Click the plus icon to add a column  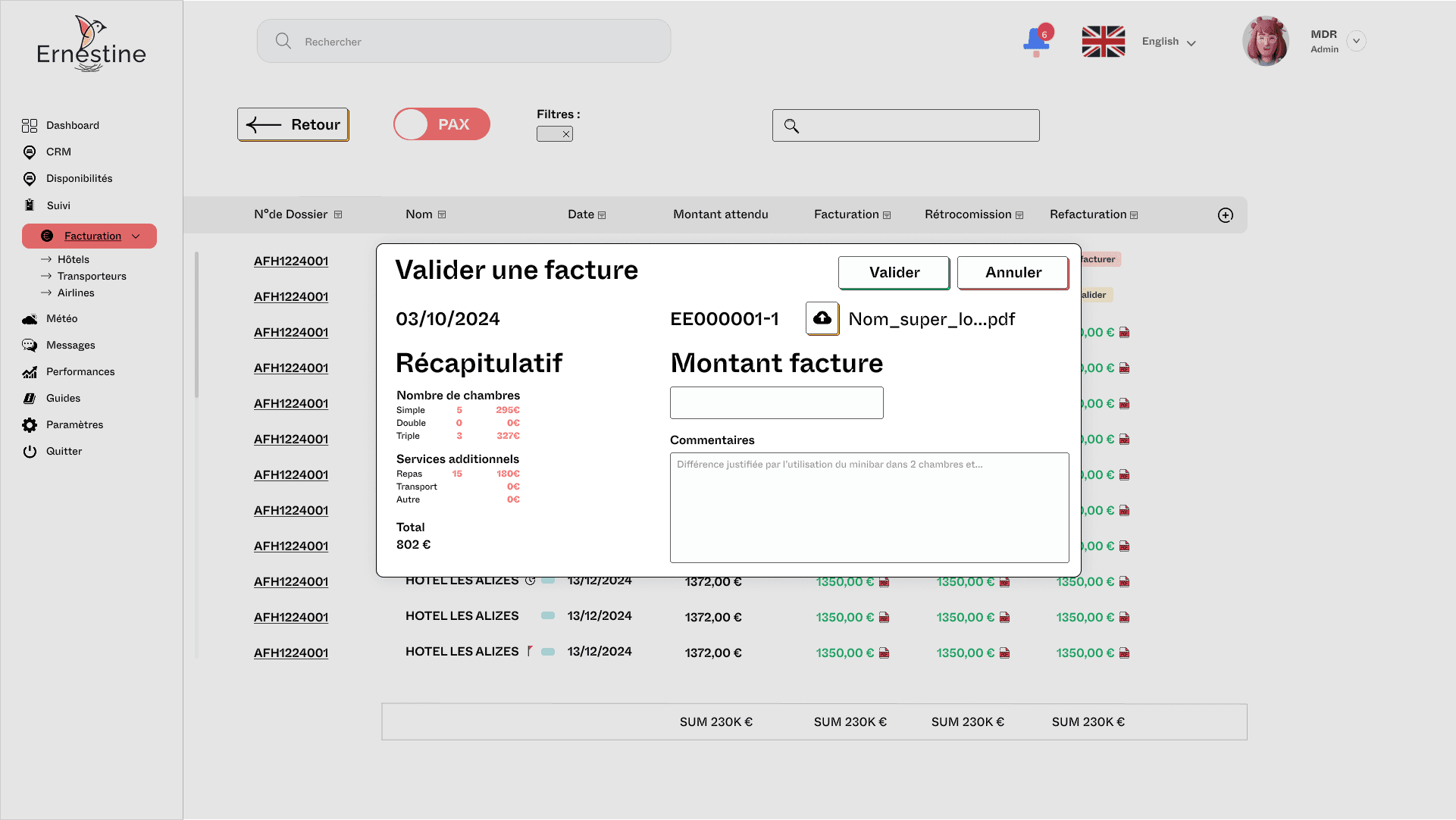pos(1225,215)
